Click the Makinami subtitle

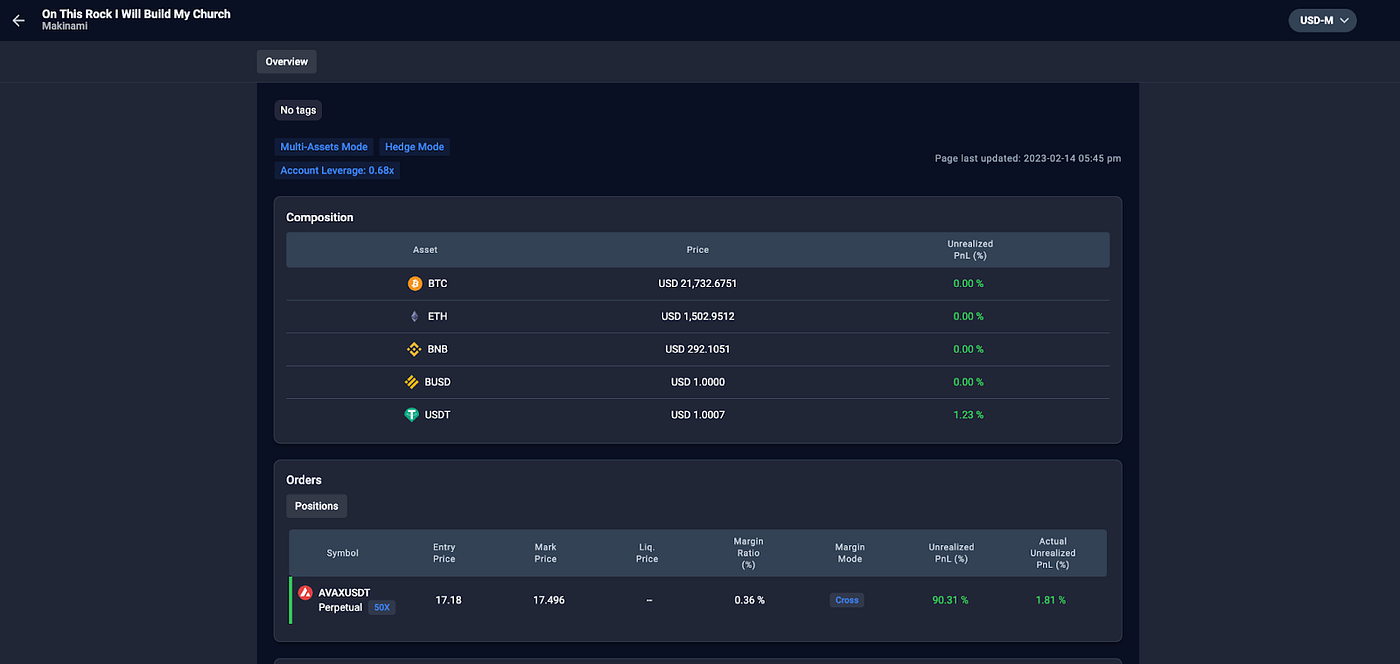(65, 27)
